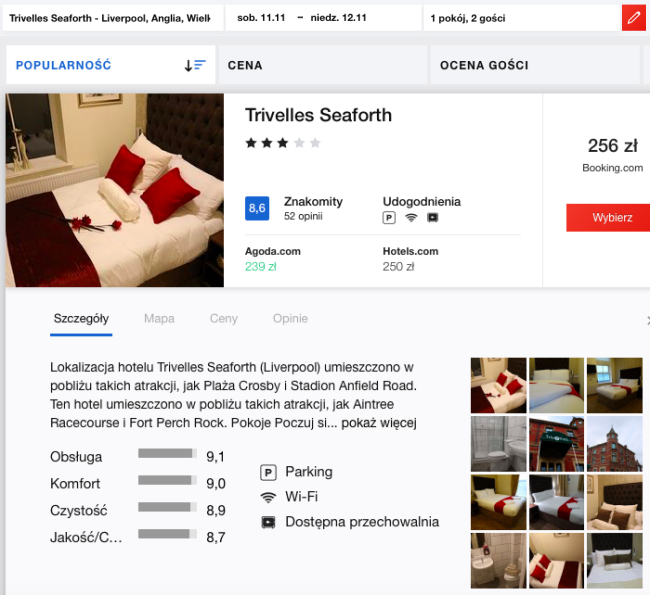
Task: Sort results by Ocena gości
Action: (484, 65)
